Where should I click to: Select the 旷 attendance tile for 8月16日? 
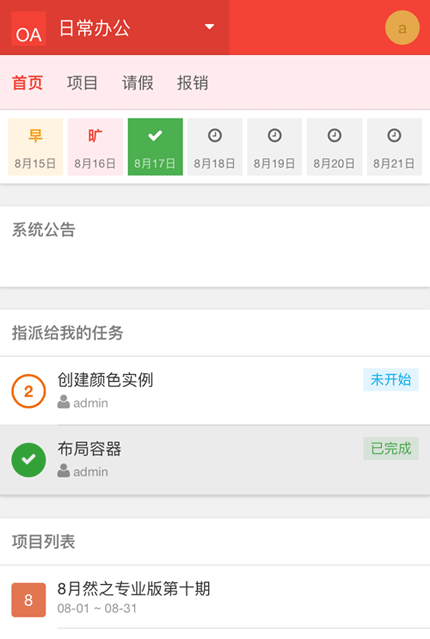95,147
